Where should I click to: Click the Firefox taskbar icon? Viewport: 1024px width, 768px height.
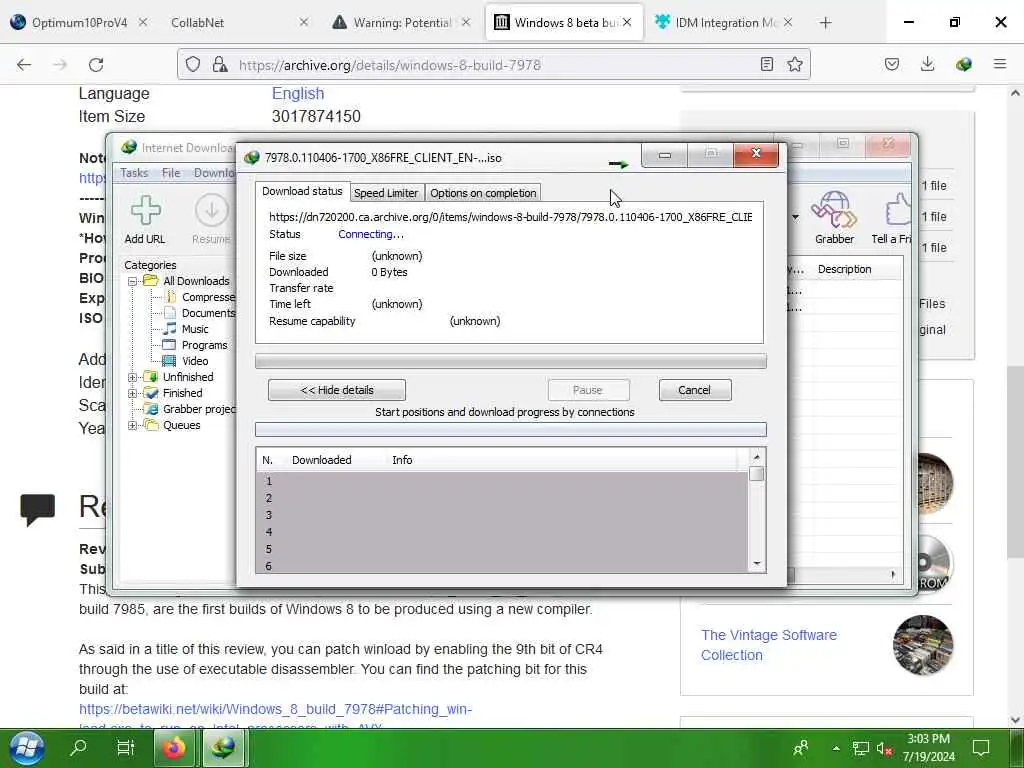(174, 748)
